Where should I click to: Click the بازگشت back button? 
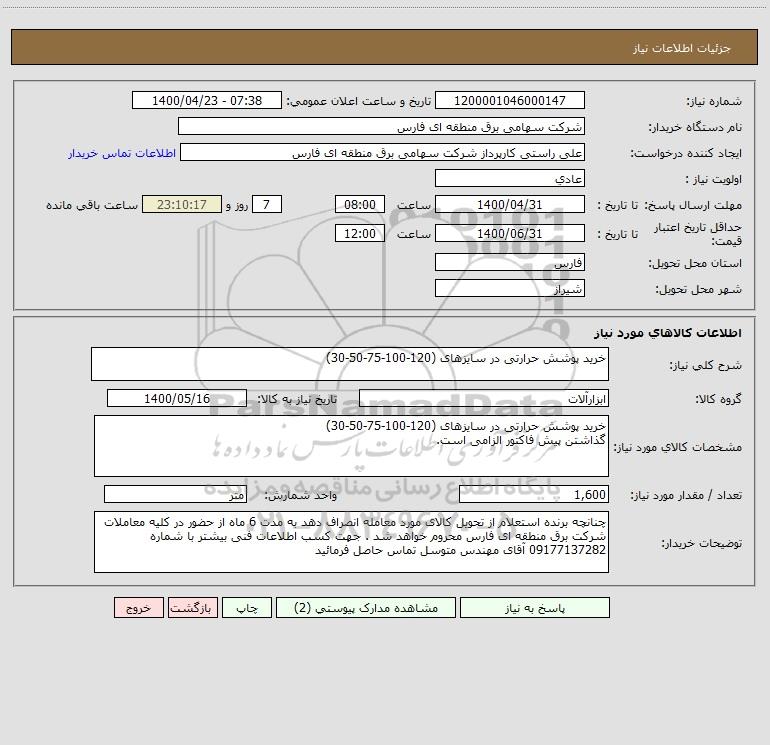192,607
